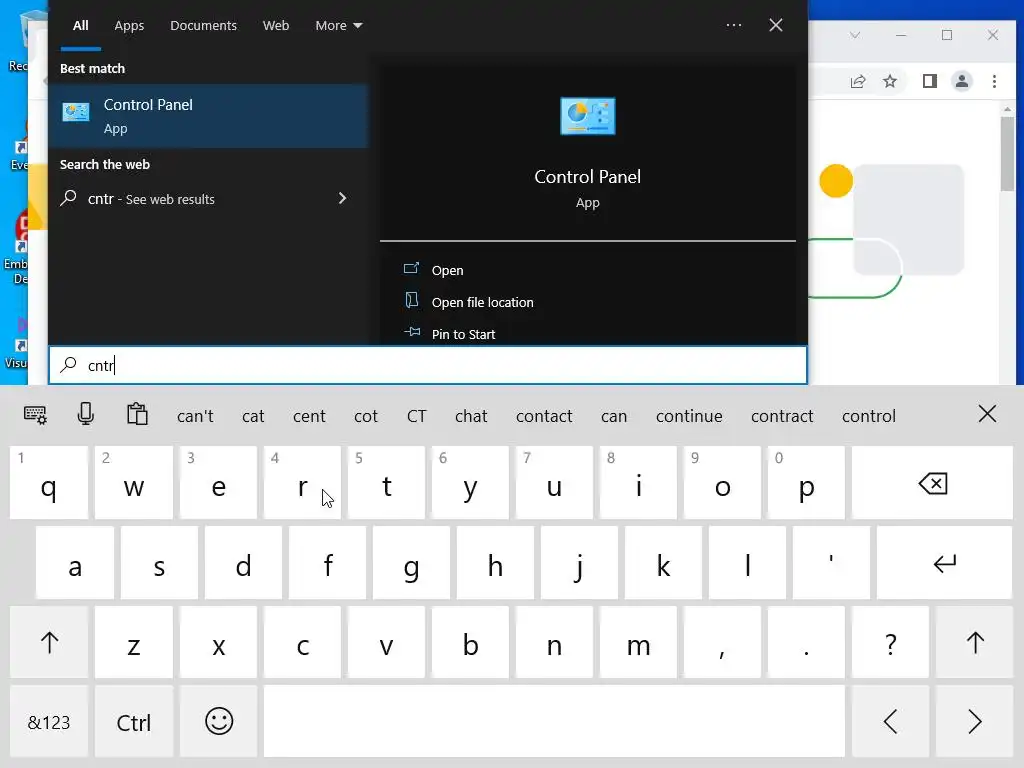Tap the 'o' key
This screenshot has height=768, width=1024.
(722, 483)
